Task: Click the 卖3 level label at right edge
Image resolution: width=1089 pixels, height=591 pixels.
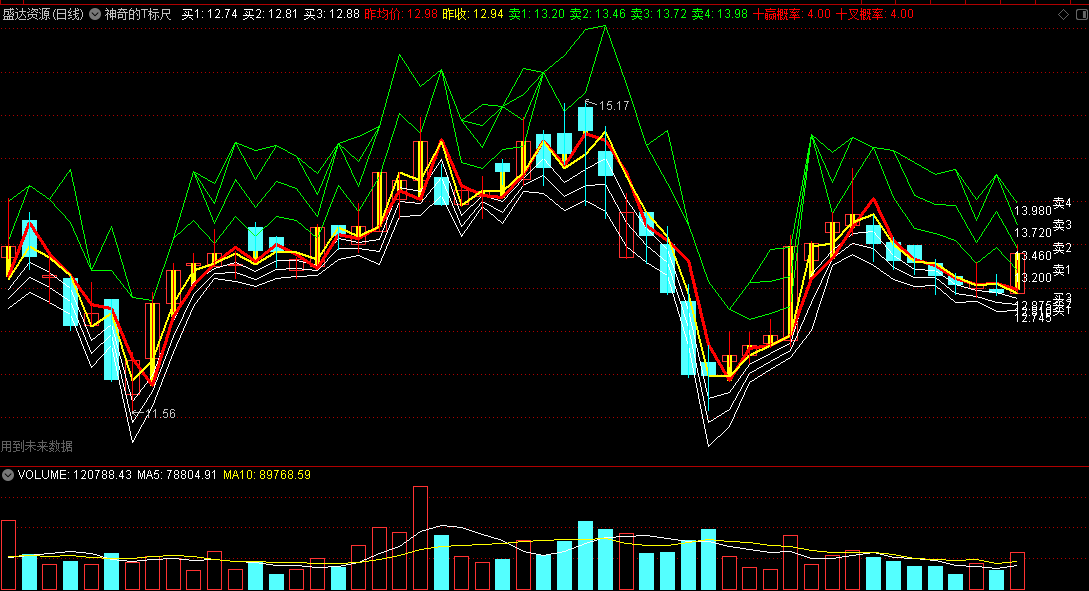Action: click(1063, 225)
